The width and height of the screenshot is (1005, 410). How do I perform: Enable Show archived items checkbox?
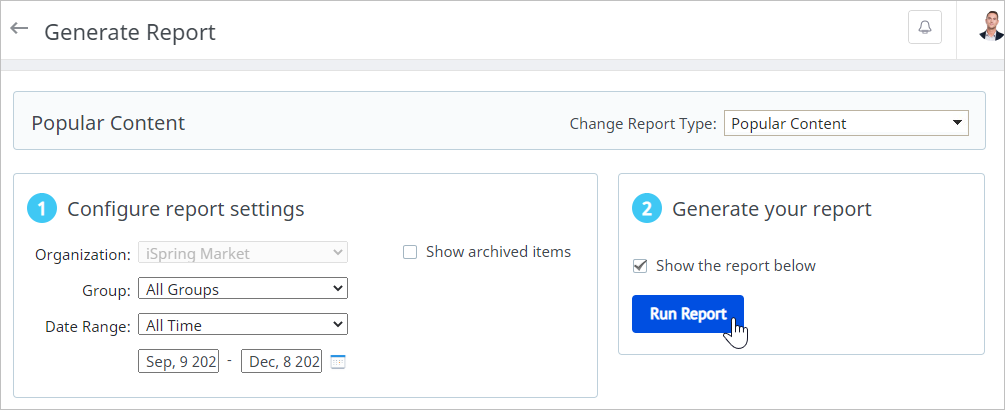click(x=410, y=252)
